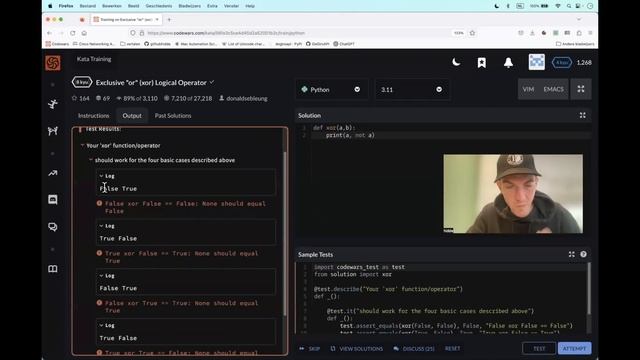The height and width of the screenshot is (360, 640).
Task: Open the Bewerken menu
Action: click(111, 6)
